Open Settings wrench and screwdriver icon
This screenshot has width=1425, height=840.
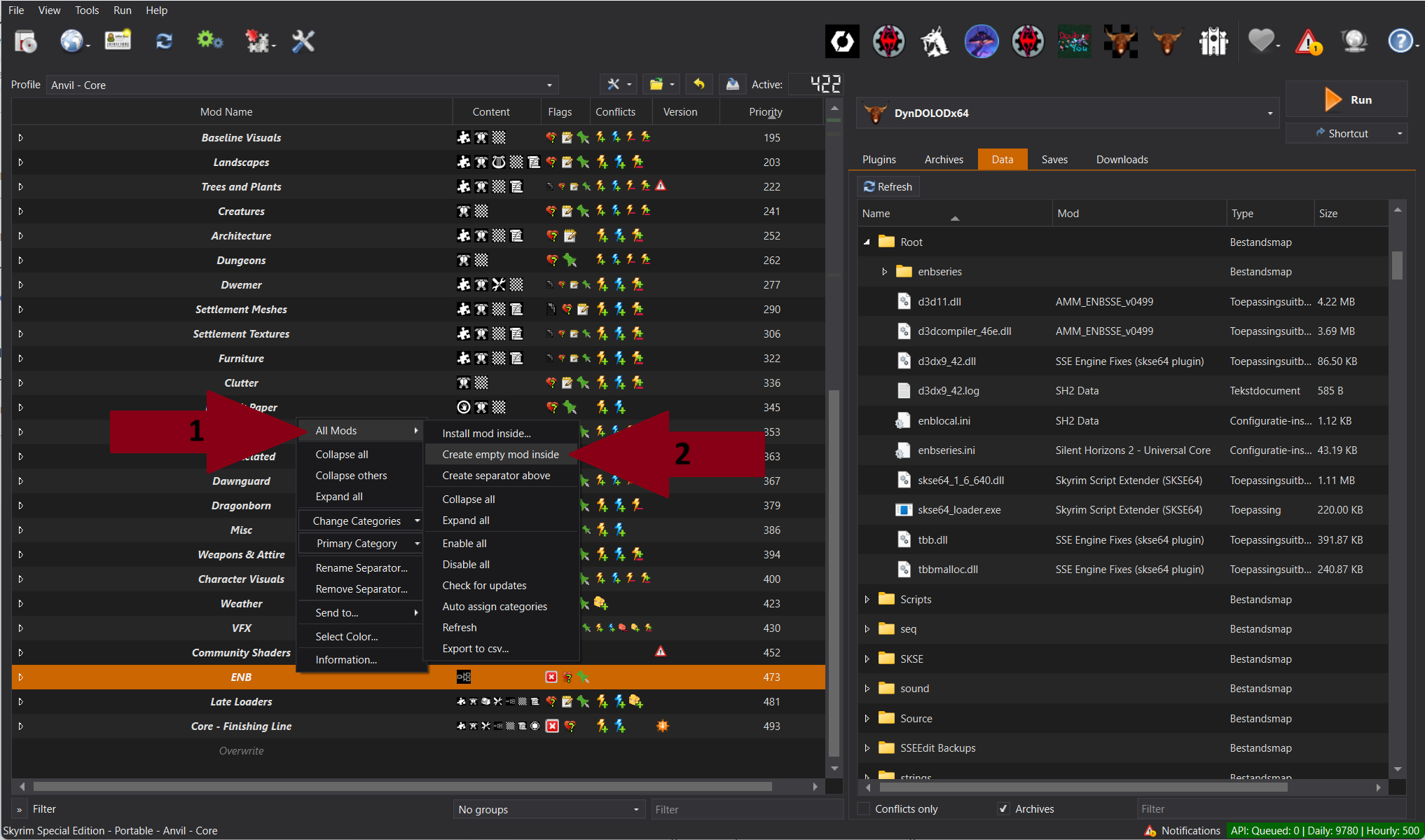pyautogui.click(x=303, y=42)
